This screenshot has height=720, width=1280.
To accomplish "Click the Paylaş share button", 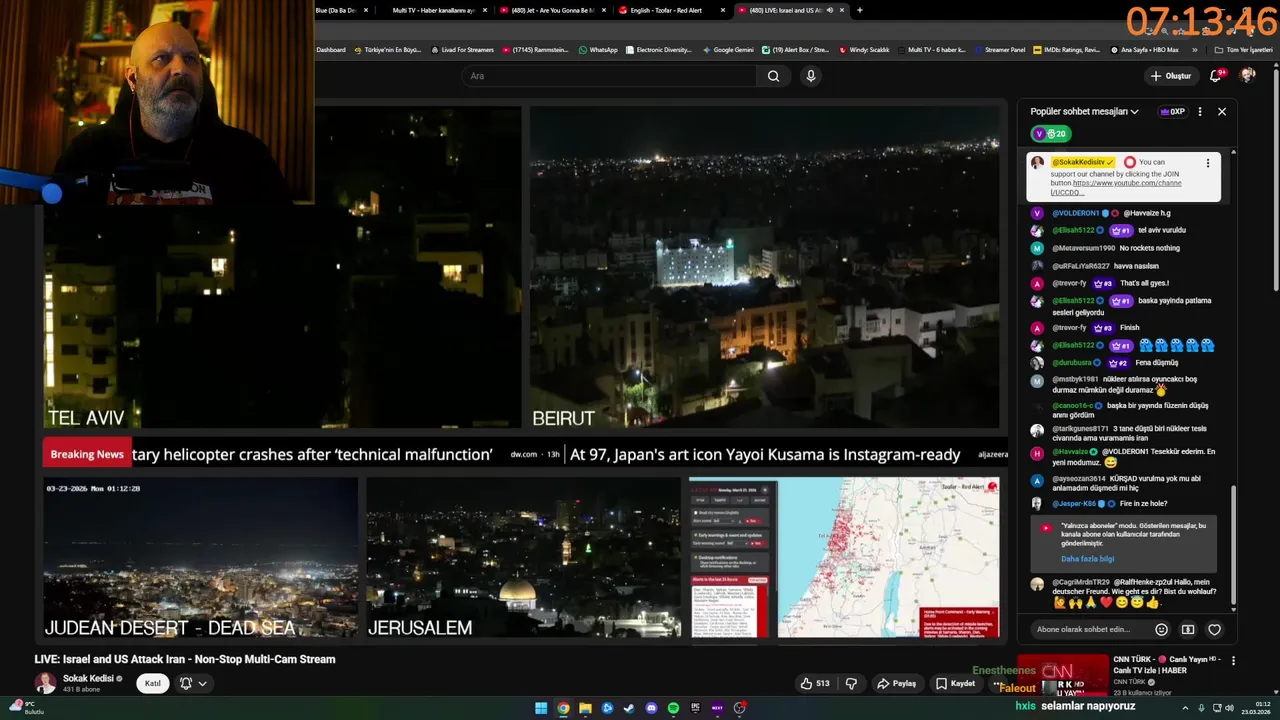I will point(897,684).
